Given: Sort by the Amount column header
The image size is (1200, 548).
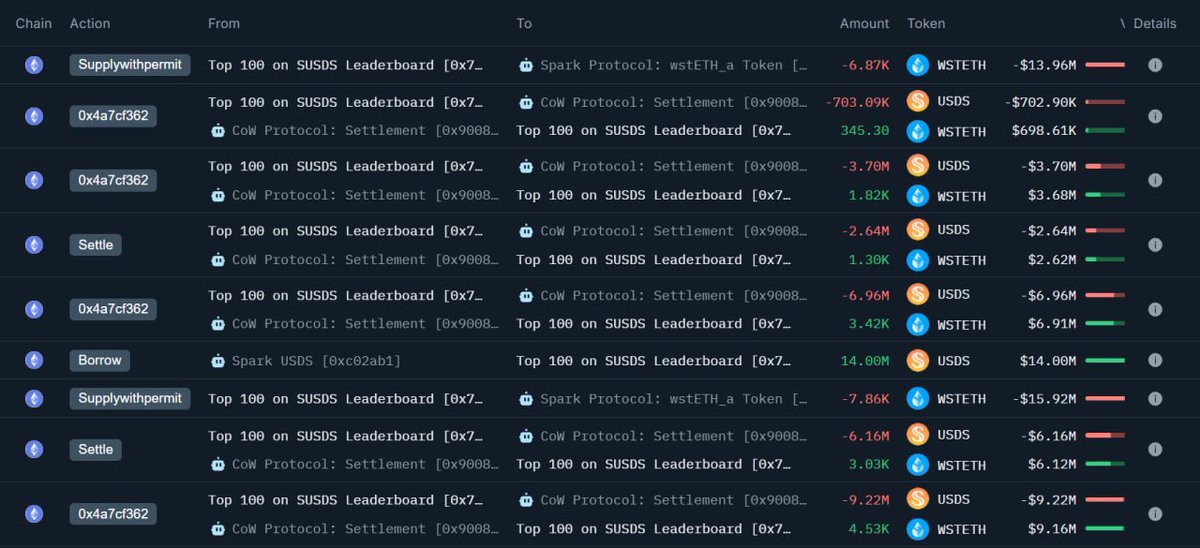Looking at the screenshot, I should (864, 23).
